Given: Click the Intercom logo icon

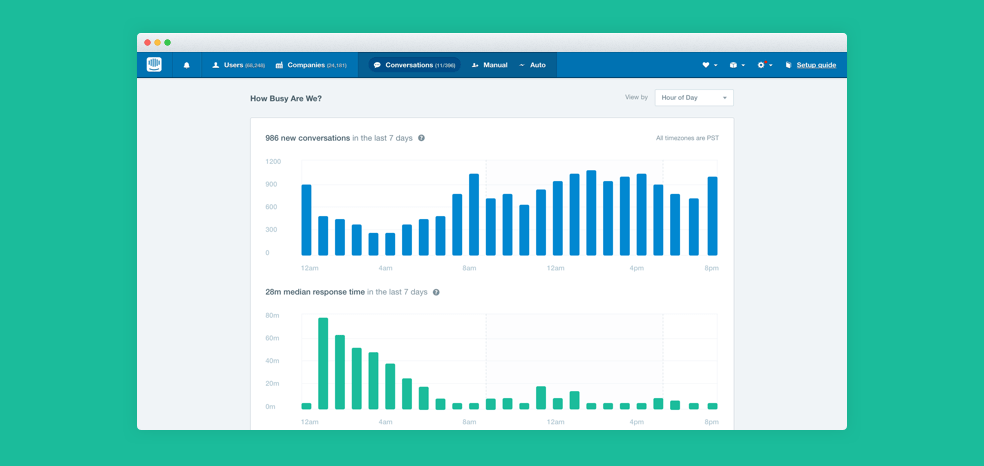Looking at the screenshot, I should tap(154, 65).
